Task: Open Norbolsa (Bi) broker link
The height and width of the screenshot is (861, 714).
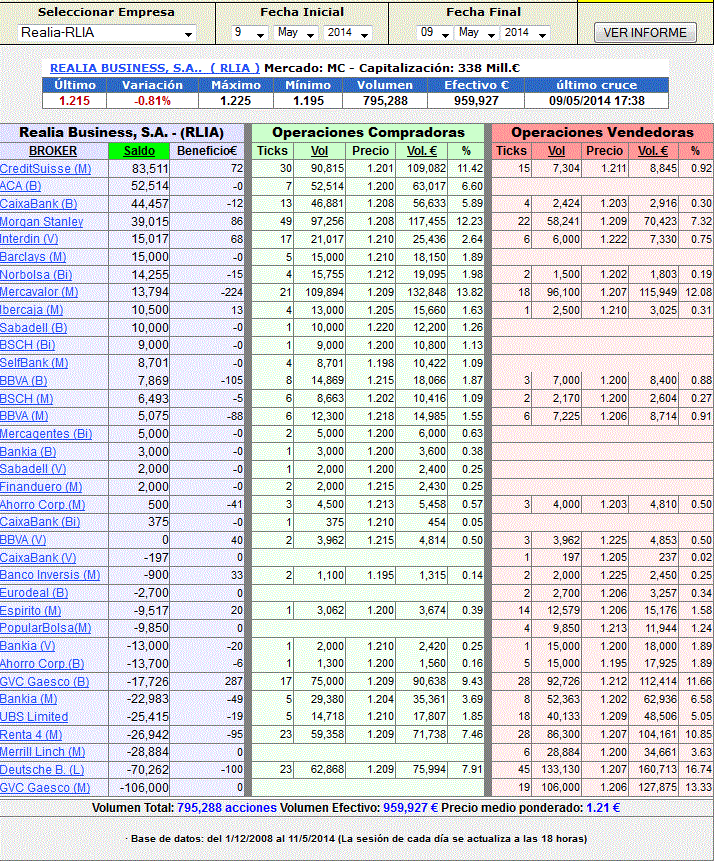Action: (x=36, y=275)
